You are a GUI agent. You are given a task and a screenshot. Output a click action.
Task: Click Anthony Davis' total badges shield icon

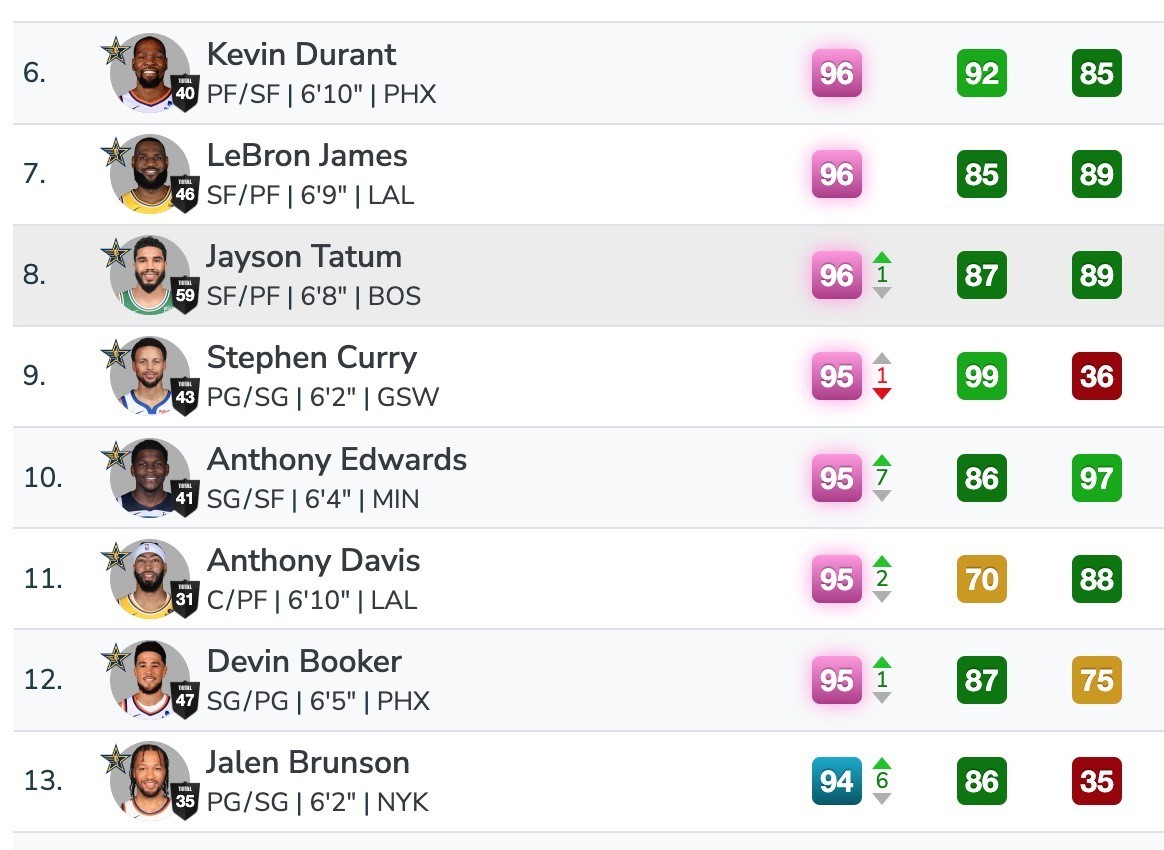[185, 598]
